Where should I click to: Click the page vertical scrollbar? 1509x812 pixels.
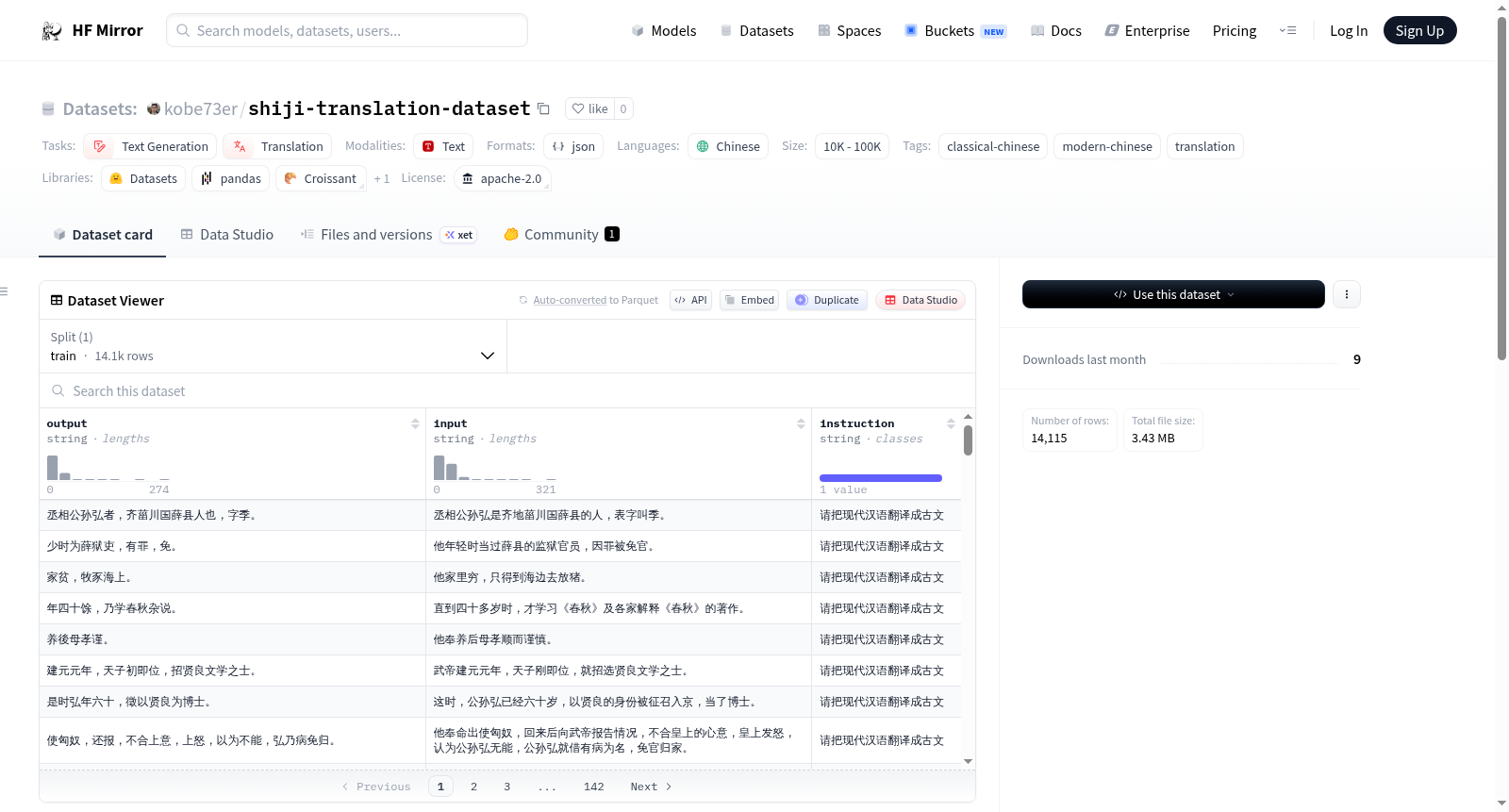pyautogui.click(x=1501, y=189)
